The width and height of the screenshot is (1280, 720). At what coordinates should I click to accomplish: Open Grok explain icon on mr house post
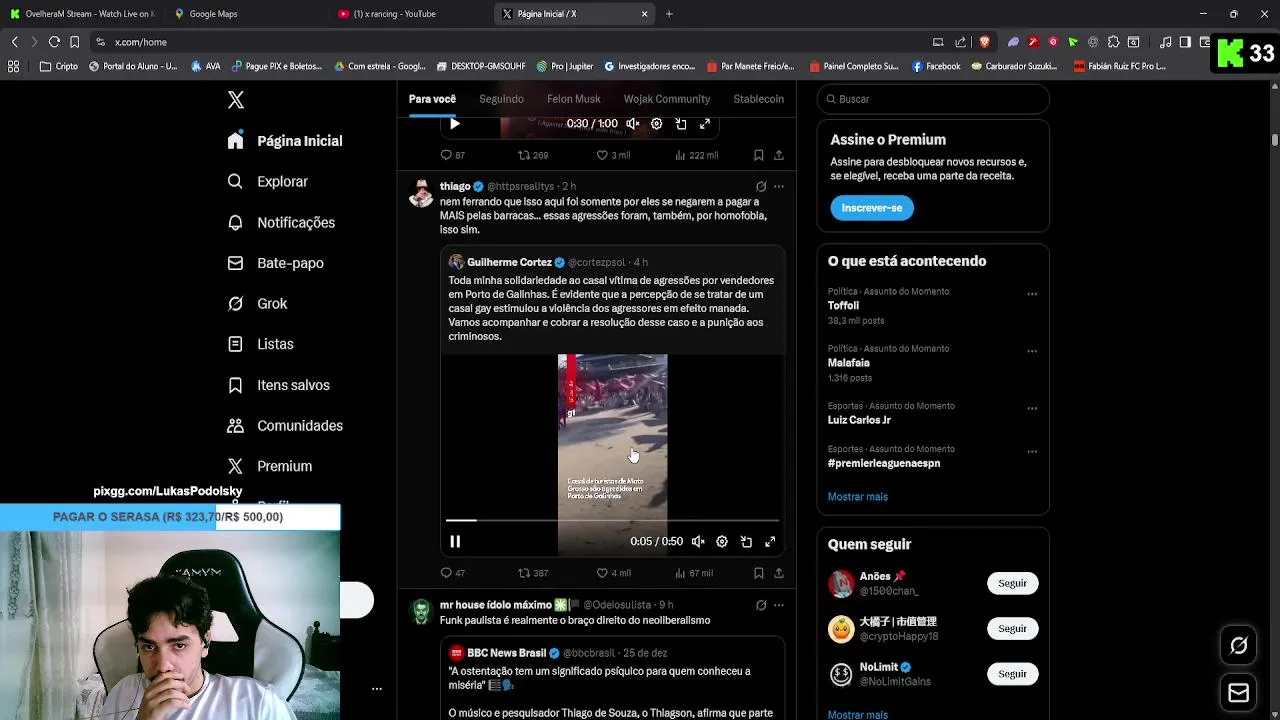tap(761, 605)
